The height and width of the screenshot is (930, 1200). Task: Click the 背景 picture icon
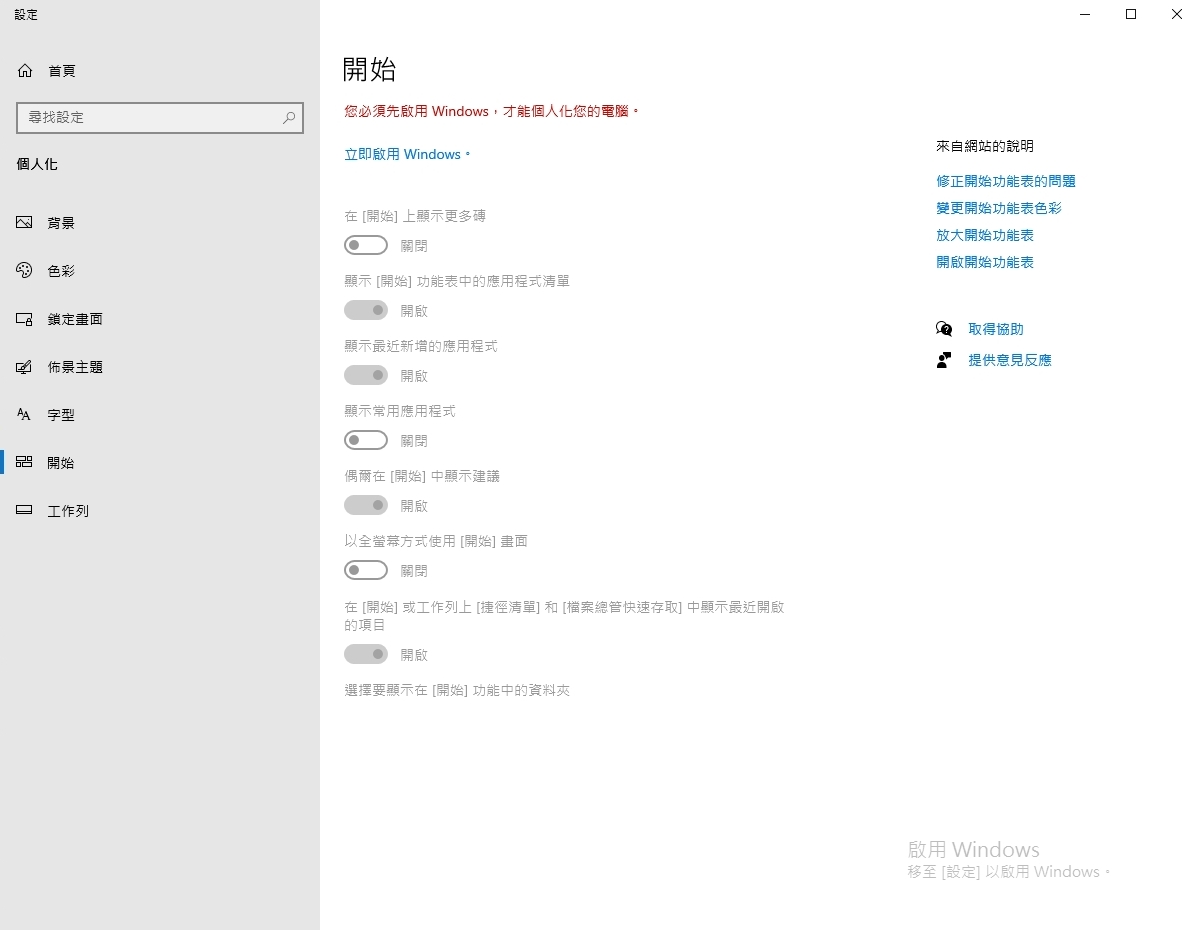click(x=25, y=223)
